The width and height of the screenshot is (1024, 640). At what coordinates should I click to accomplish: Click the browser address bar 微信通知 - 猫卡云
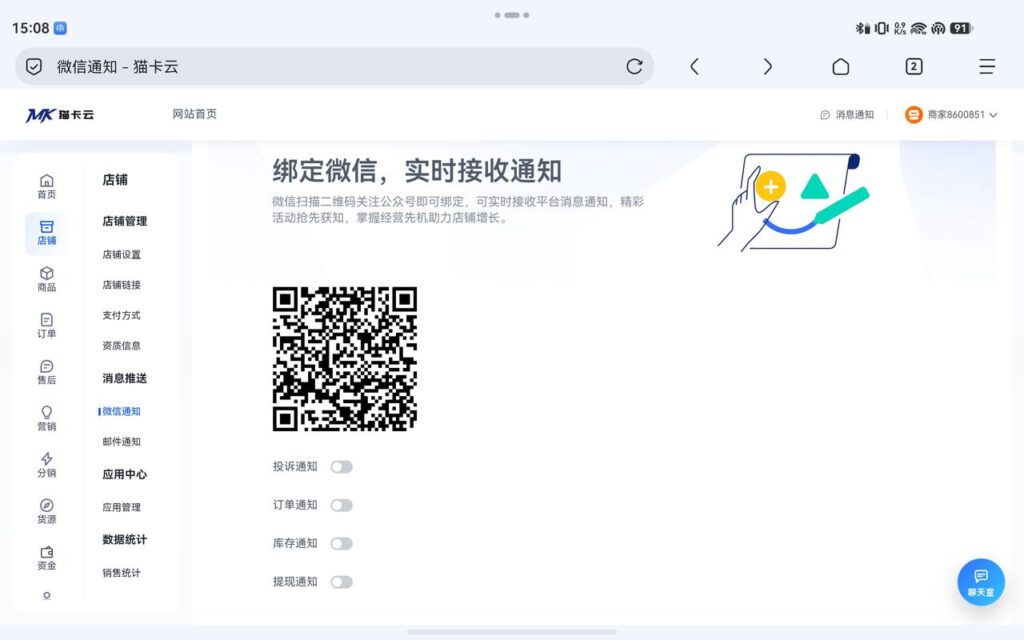334,66
